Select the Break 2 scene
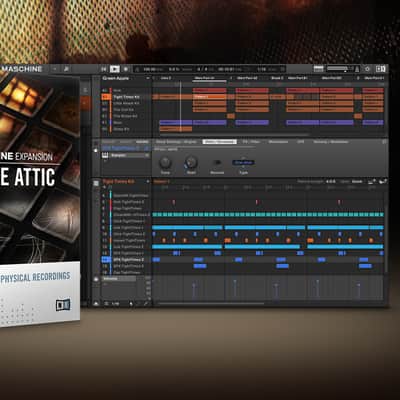 pyautogui.click(x=277, y=78)
